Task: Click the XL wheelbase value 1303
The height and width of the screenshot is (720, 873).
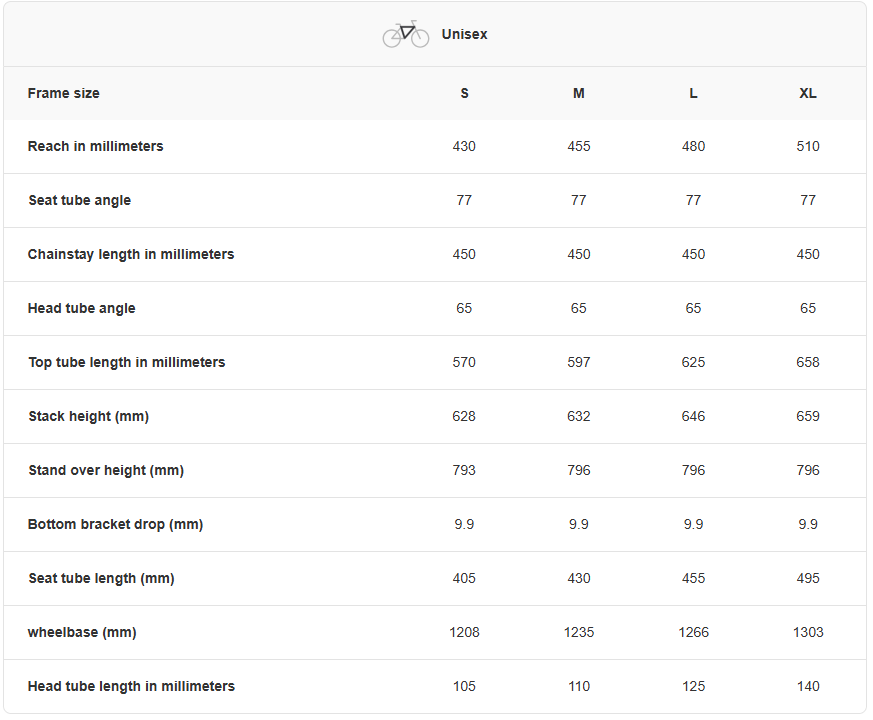Action: click(x=808, y=632)
